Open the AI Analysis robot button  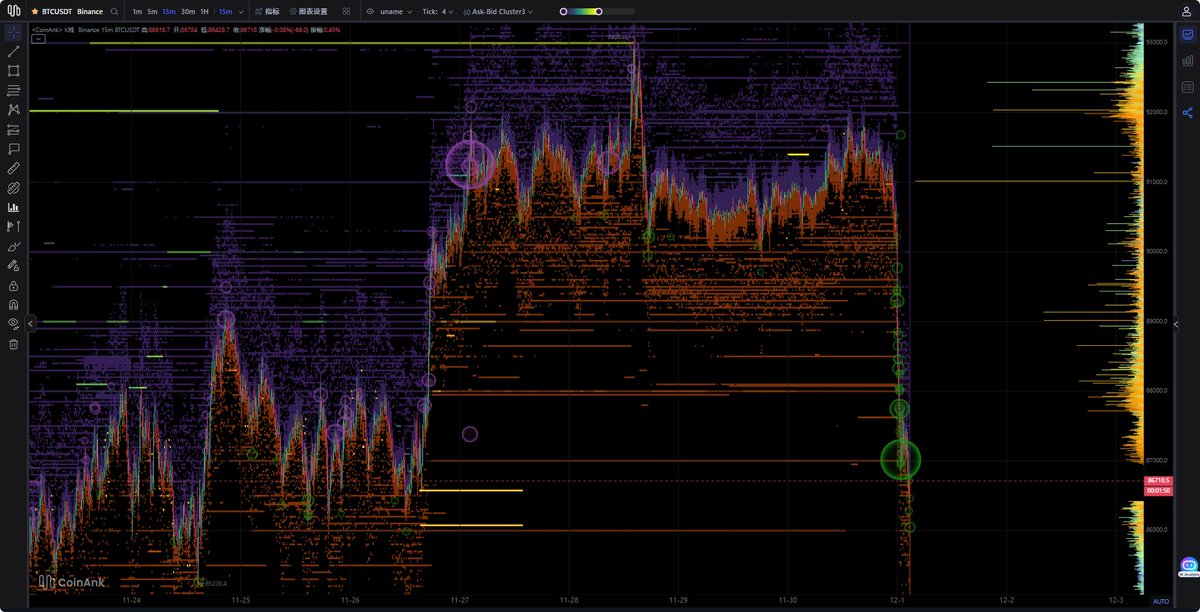[x=1188, y=567]
